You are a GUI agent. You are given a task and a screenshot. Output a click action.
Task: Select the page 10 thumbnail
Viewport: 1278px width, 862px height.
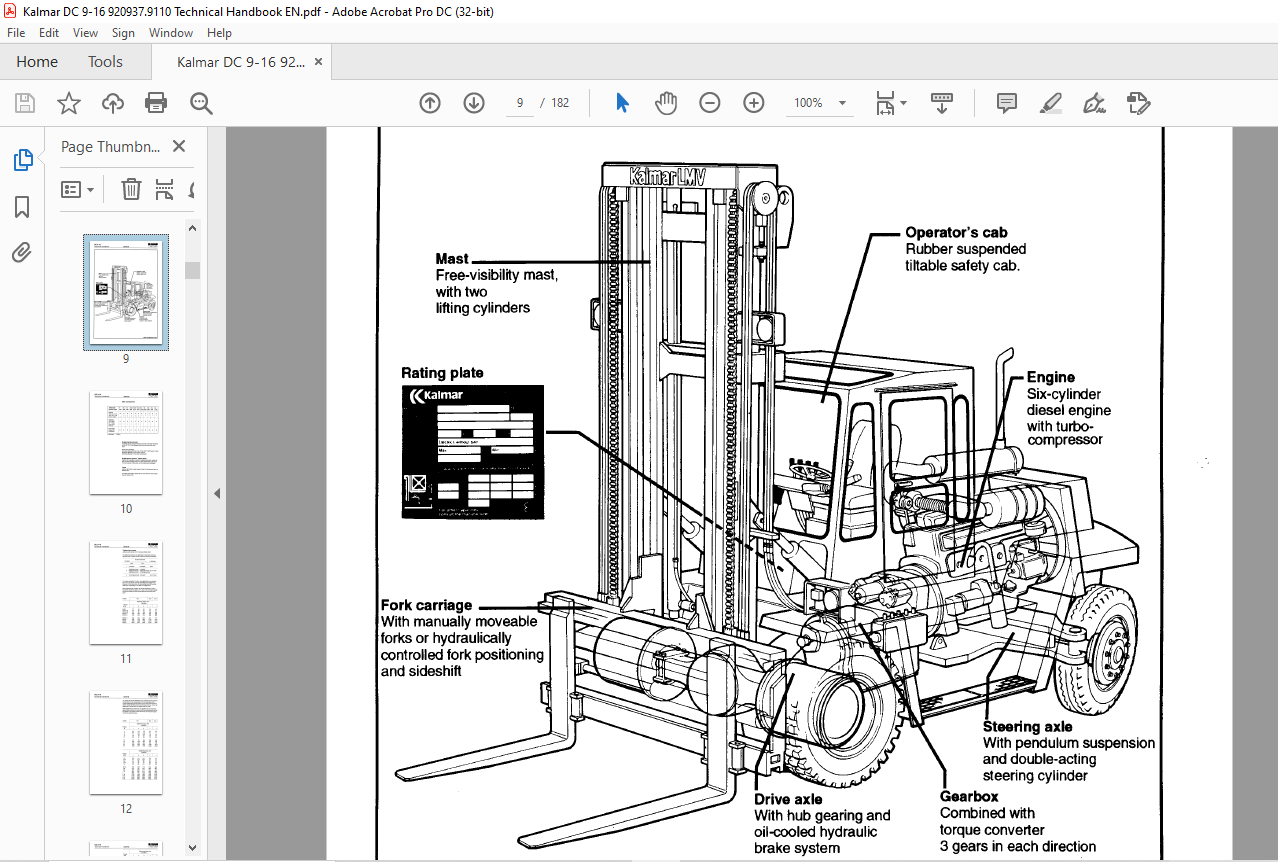pos(126,443)
